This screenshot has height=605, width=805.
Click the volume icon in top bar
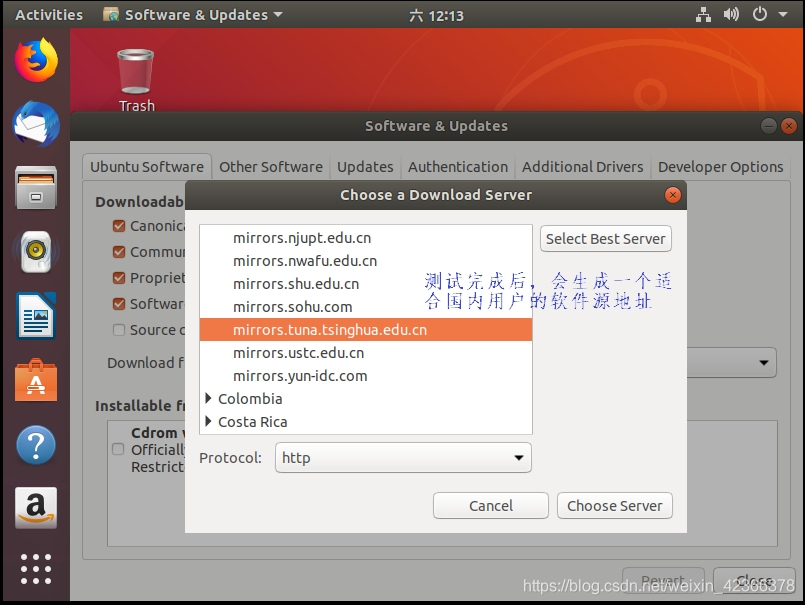click(731, 14)
